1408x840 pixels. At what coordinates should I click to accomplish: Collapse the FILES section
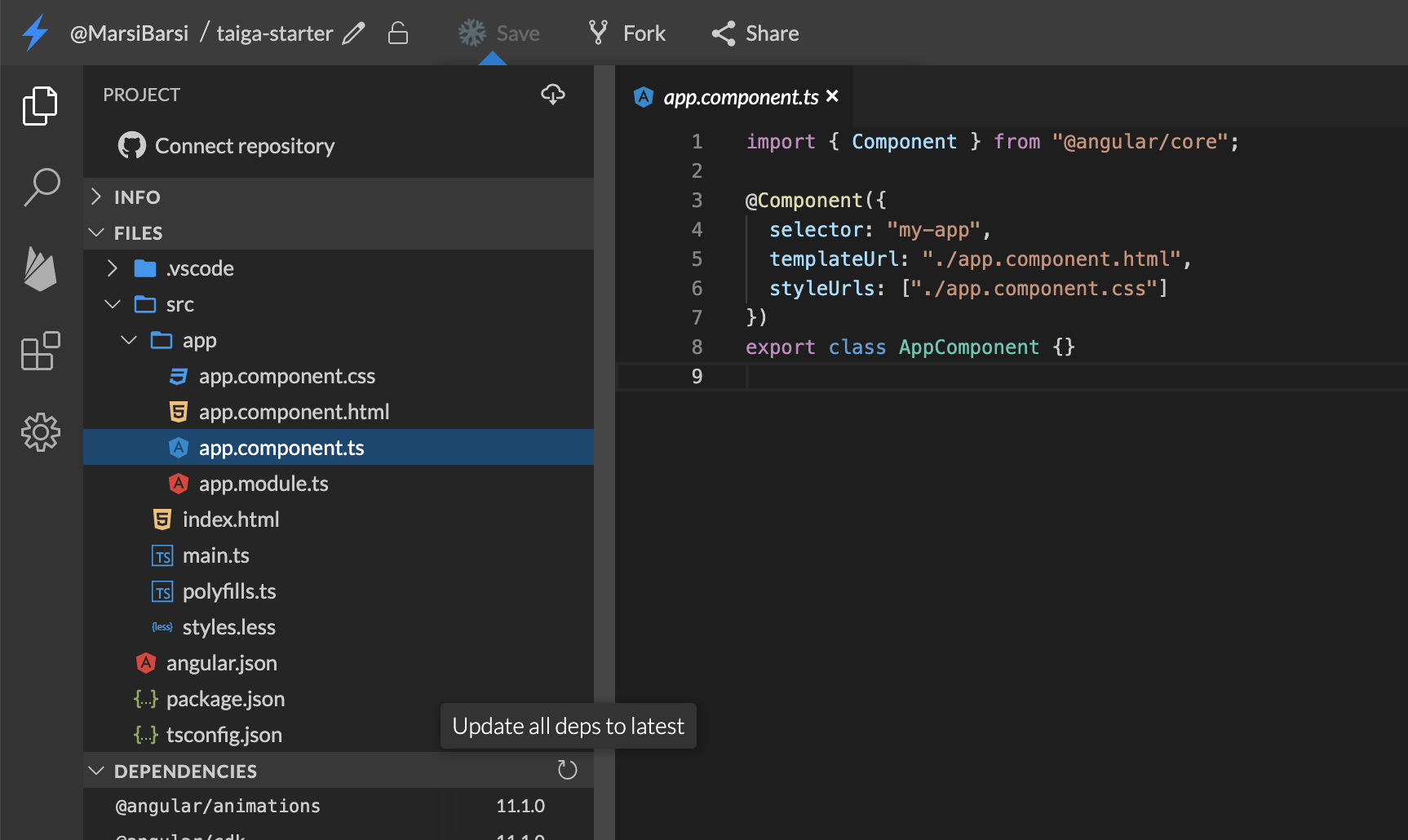tap(95, 232)
